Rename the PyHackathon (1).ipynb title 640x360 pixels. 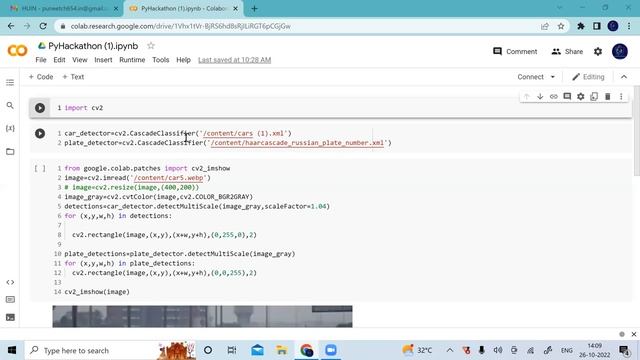93,46
